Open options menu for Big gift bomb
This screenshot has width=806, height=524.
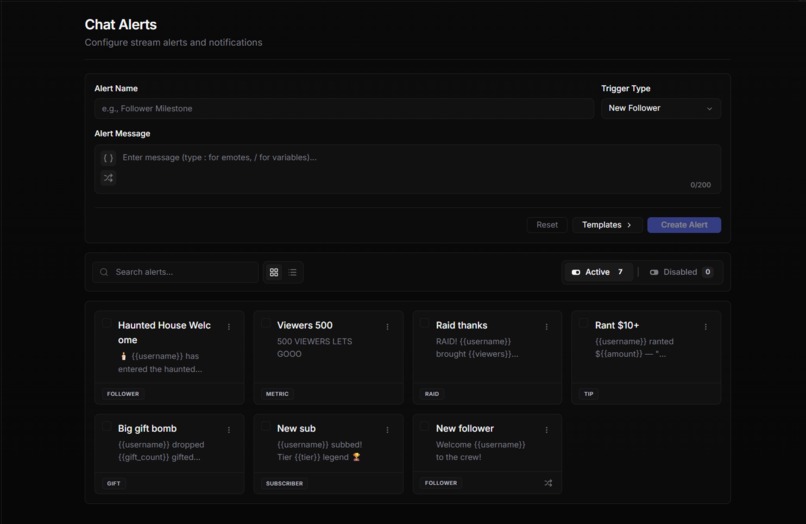click(x=229, y=430)
